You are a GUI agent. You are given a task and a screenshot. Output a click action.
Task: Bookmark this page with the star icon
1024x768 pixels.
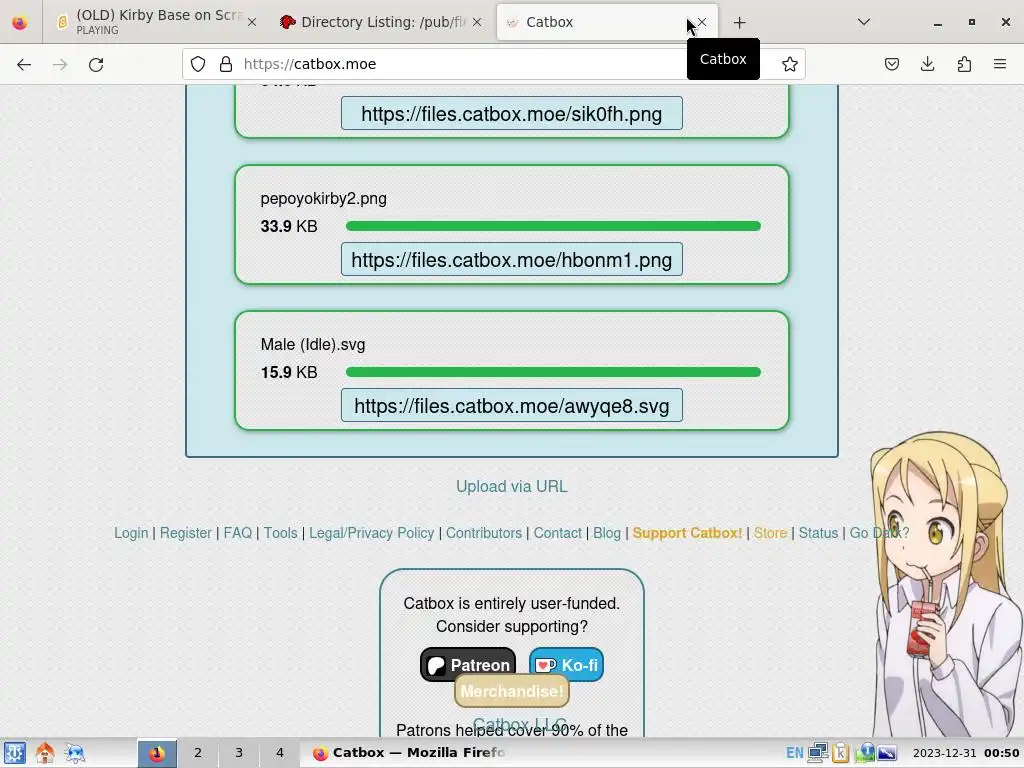pyautogui.click(x=790, y=64)
